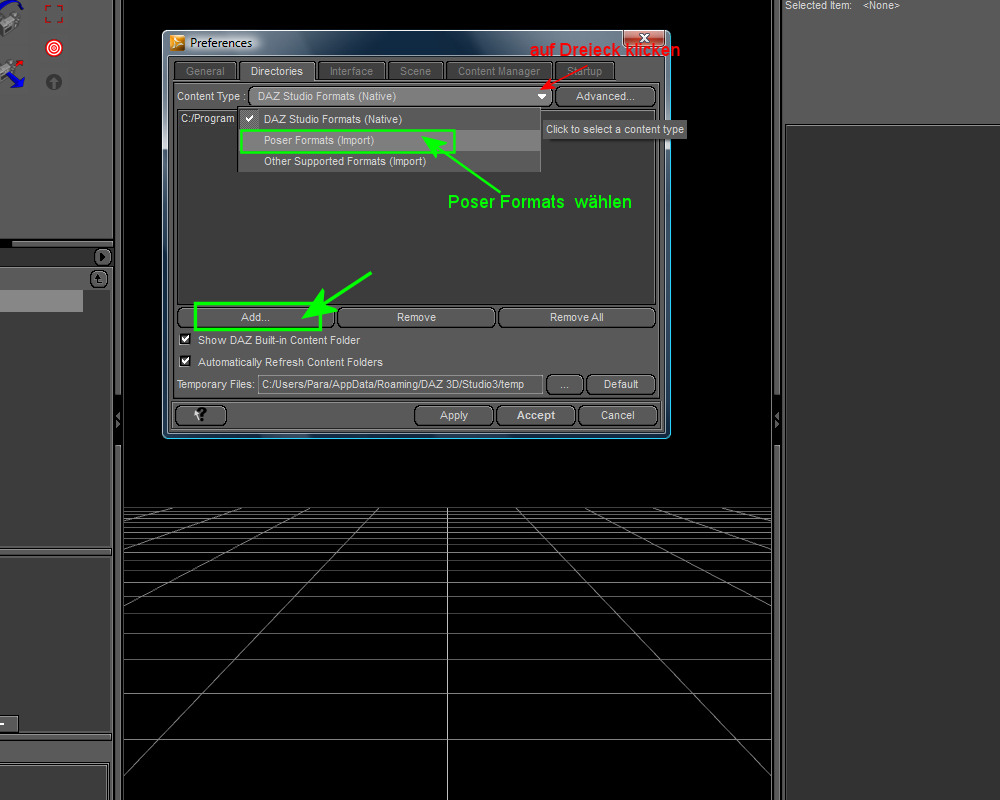1000x800 pixels.
Task: Click the ... browse button for temporary files
Action: (x=564, y=384)
